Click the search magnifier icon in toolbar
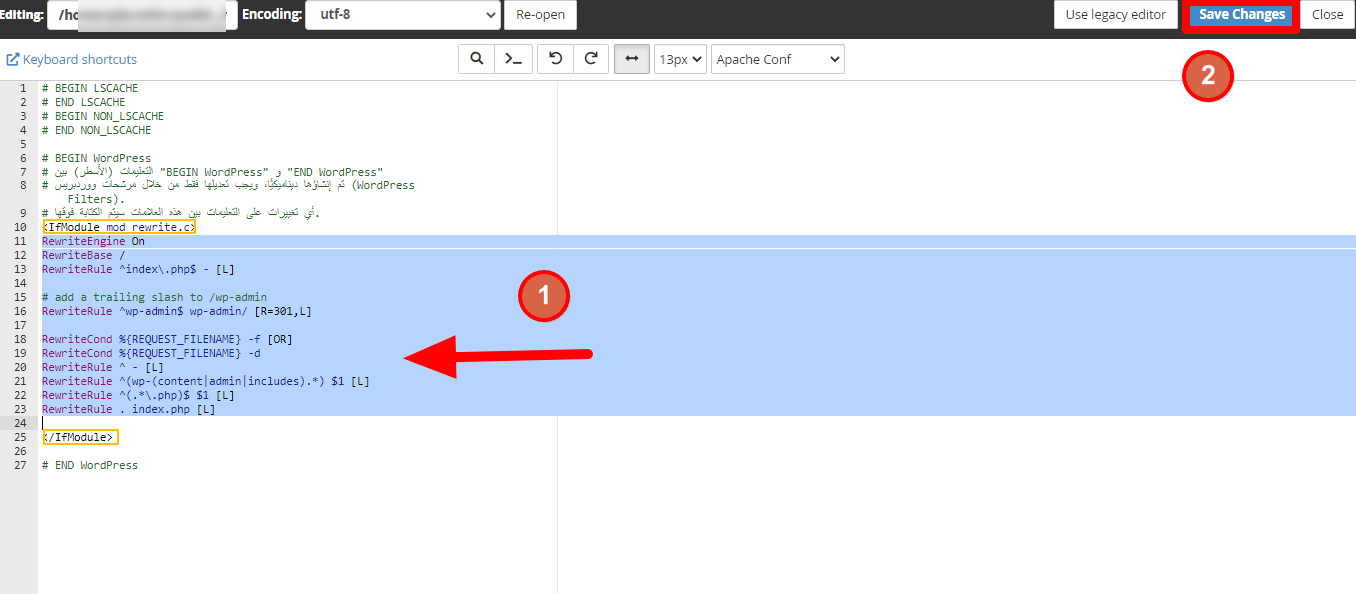Screen dimensions: 1356x594 click(477, 59)
